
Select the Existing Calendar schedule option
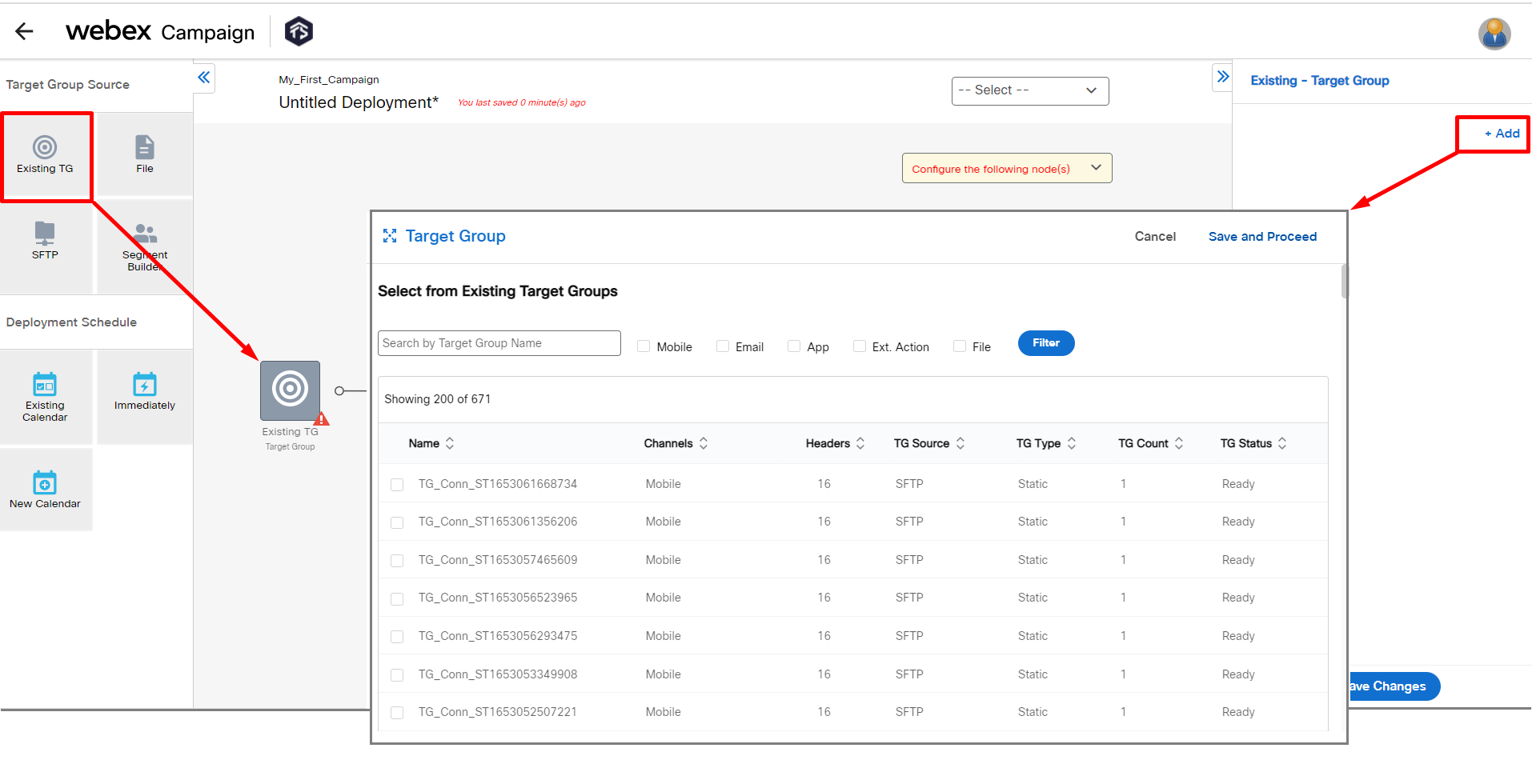[x=46, y=396]
